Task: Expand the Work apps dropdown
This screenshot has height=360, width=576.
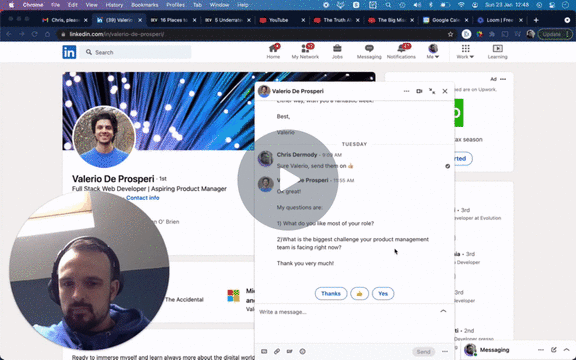Action: click(x=465, y=52)
